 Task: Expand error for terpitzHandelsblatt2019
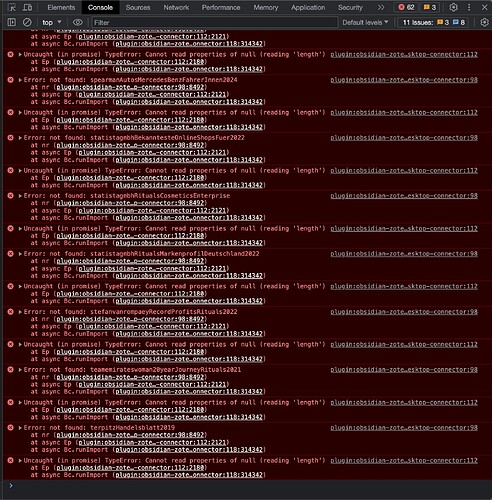pos(20,428)
